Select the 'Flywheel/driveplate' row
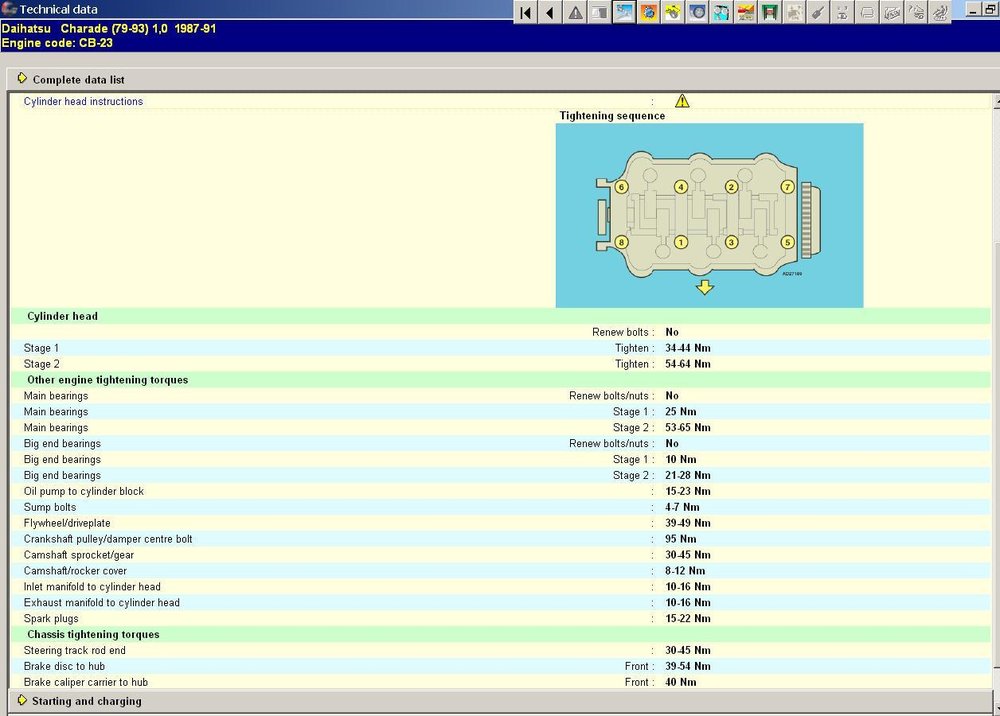This screenshot has width=1000, height=716. point(501,523)
